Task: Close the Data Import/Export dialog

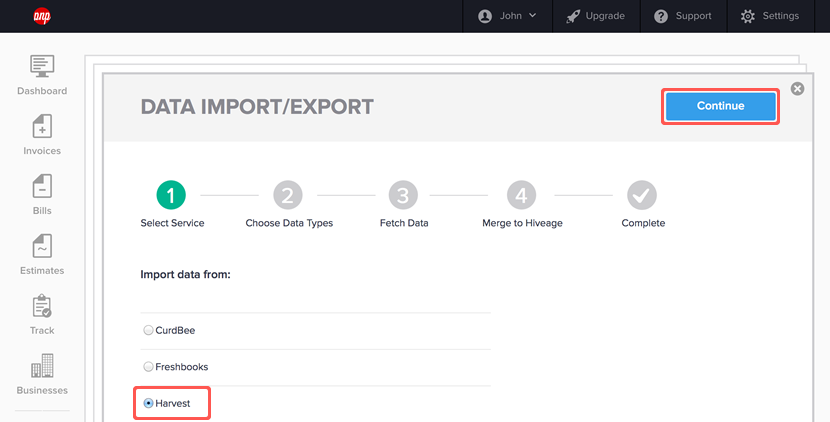Action: (x=797, y=88)
